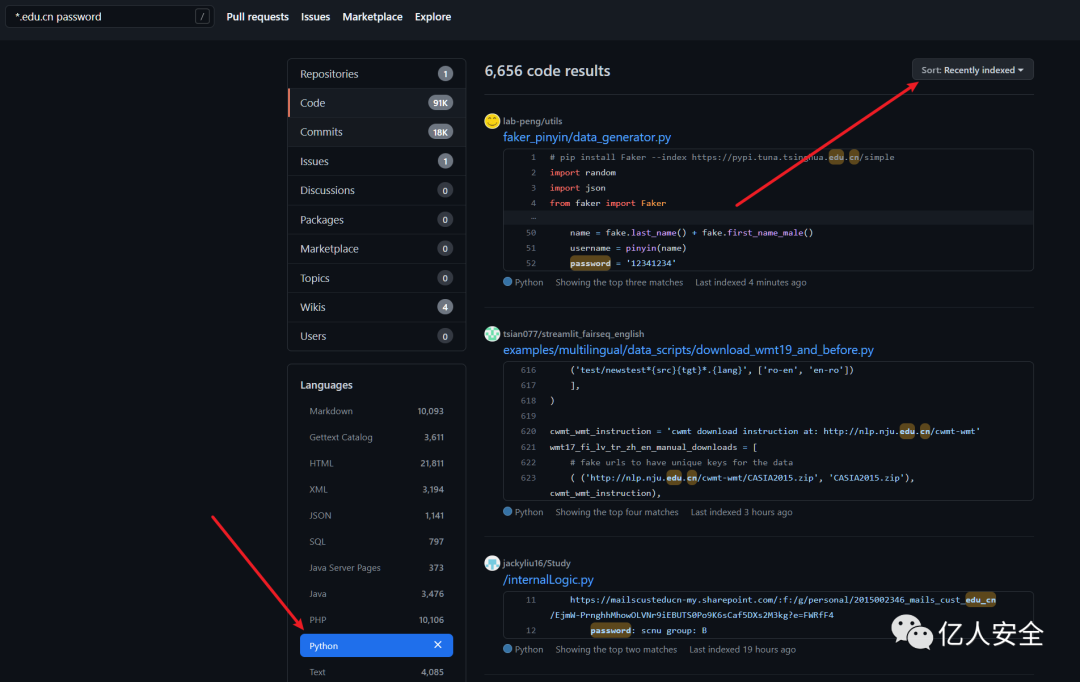The width and height of the screenshot is (1080, 682).
Task: Click 'Last indexed 4 minutes ago' text
Action: point(750,282)
